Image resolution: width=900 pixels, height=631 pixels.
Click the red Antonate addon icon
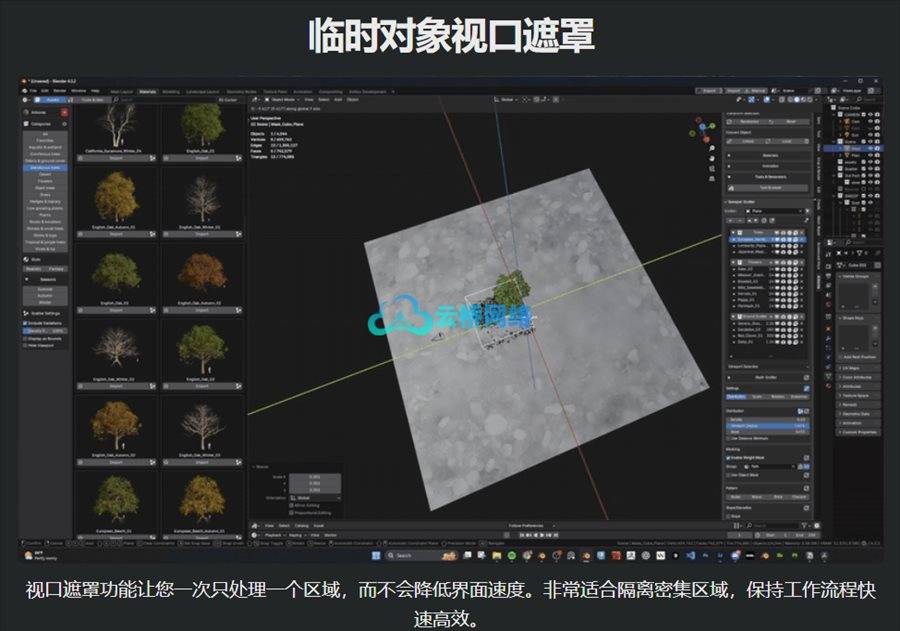[x=65, y=113]
